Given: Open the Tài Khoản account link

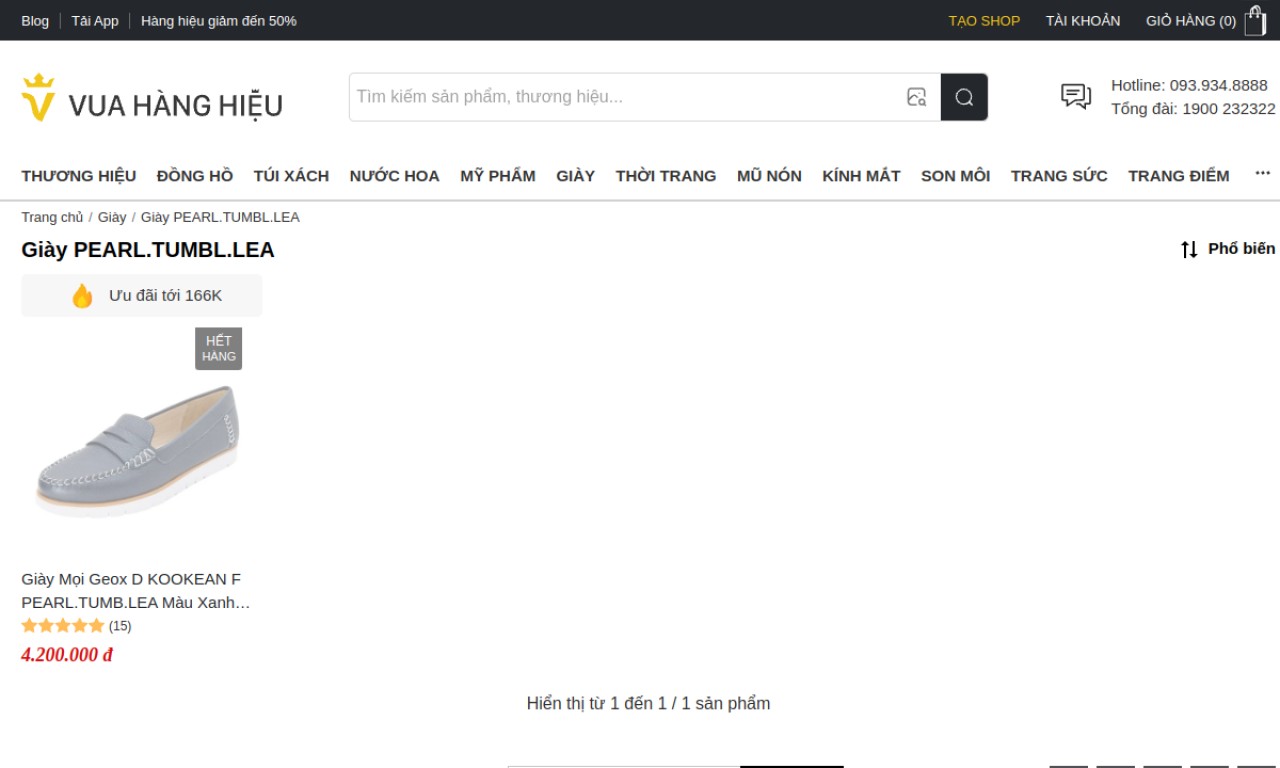Looking at the screenshot, I should 1083,20.
